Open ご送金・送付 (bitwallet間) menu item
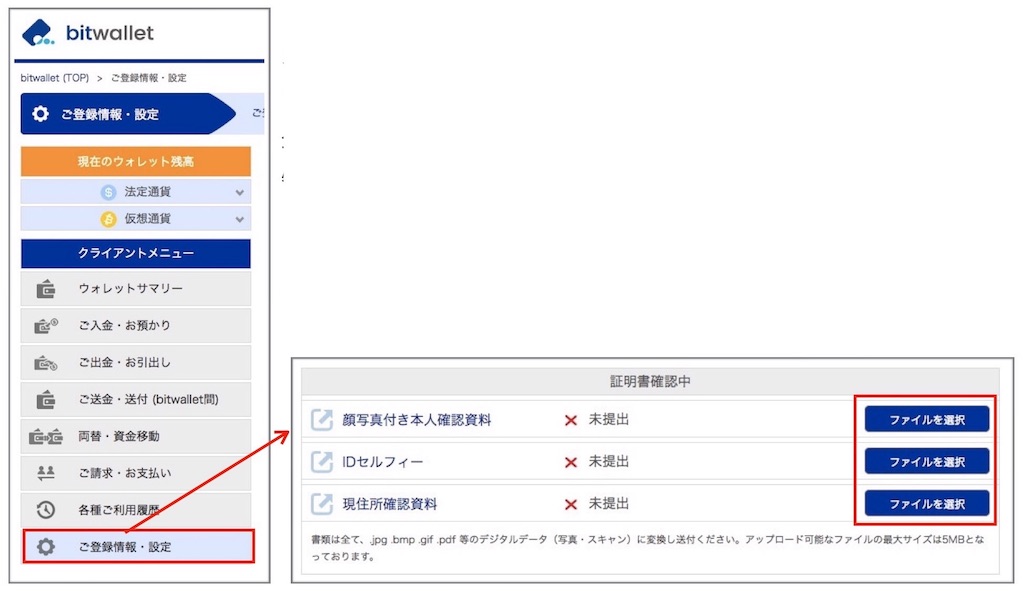 (136, 399)
